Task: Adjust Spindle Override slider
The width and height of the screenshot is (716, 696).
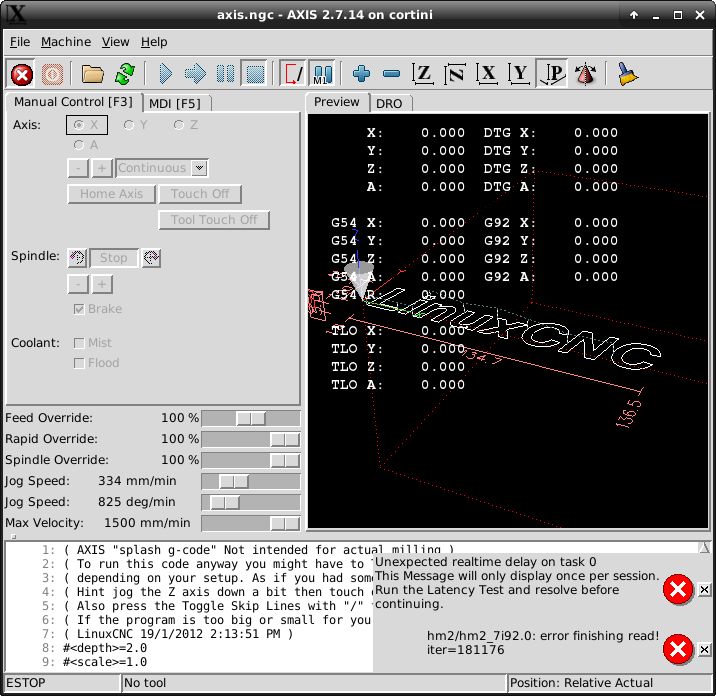Action: (x=251, y=460)
